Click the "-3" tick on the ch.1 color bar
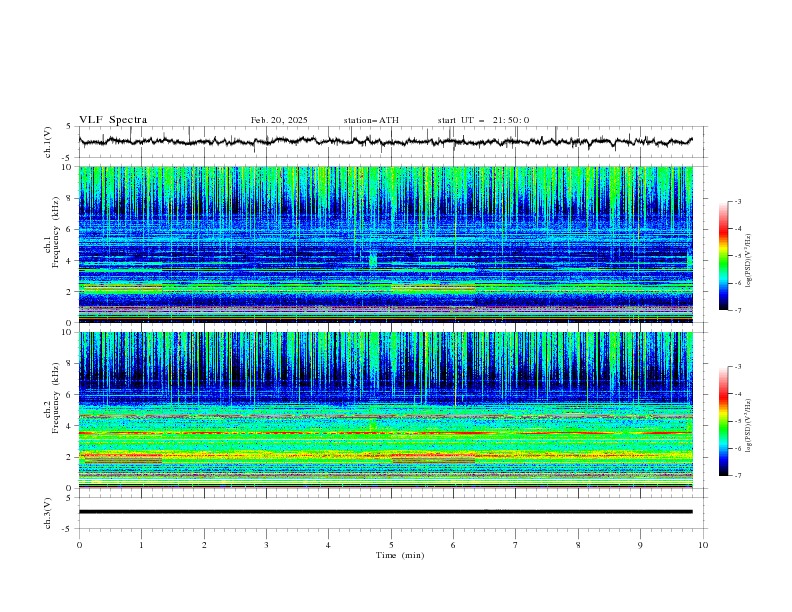Image resolution: width=792 pixels, height=612 pixels. coord(738,201)
